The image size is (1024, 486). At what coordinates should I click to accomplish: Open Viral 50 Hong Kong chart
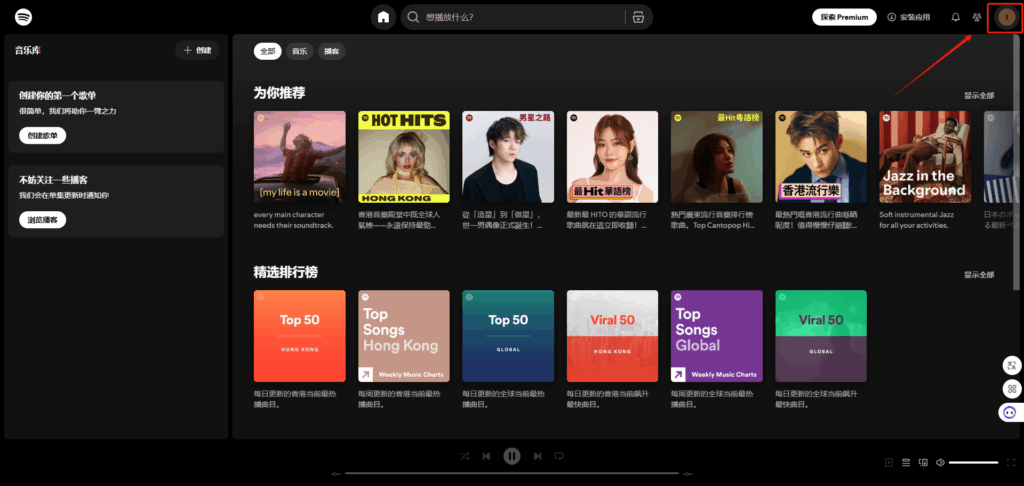point(613,336)
